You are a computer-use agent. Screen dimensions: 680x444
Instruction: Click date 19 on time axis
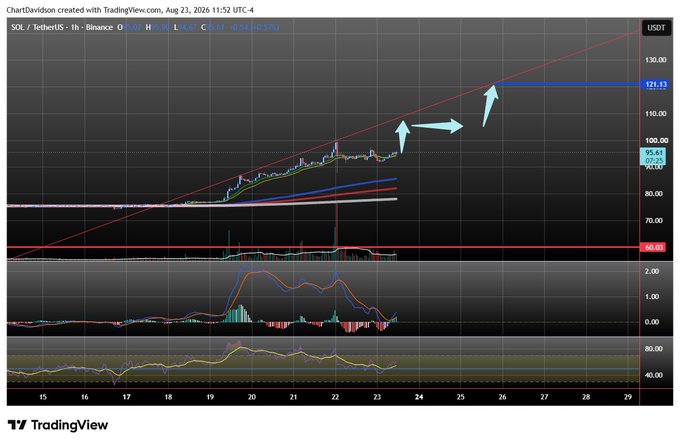pyautogui.click(x=210, y=397)
